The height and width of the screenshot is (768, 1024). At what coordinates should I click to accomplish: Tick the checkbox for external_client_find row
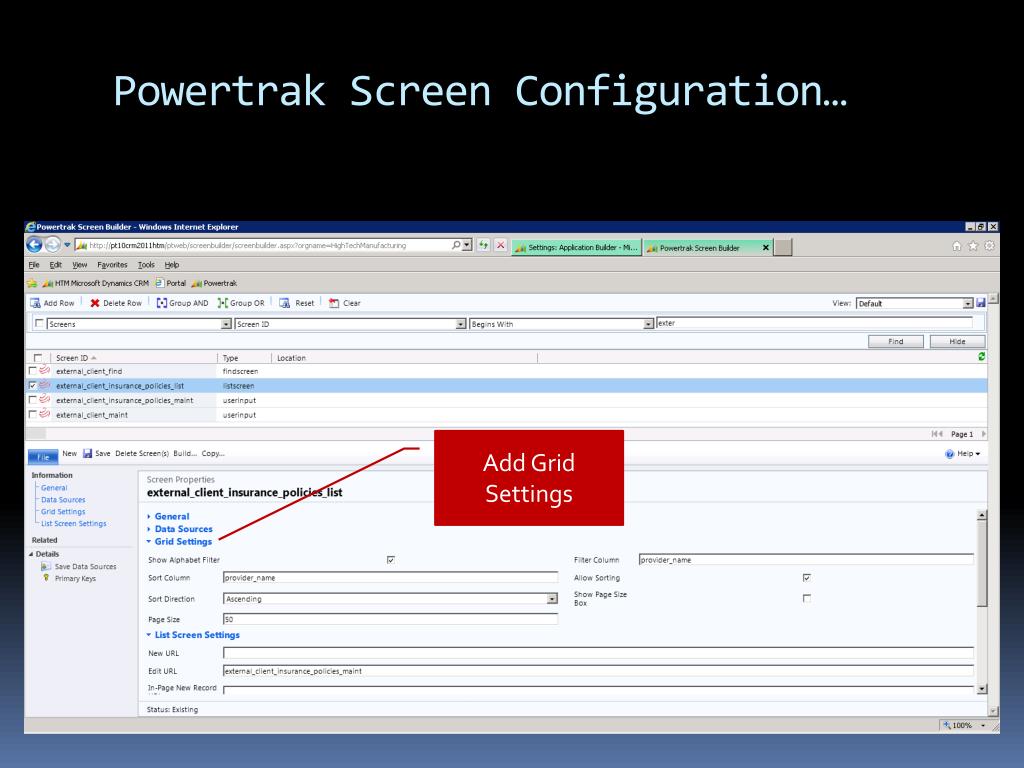[x=33, y=371]
